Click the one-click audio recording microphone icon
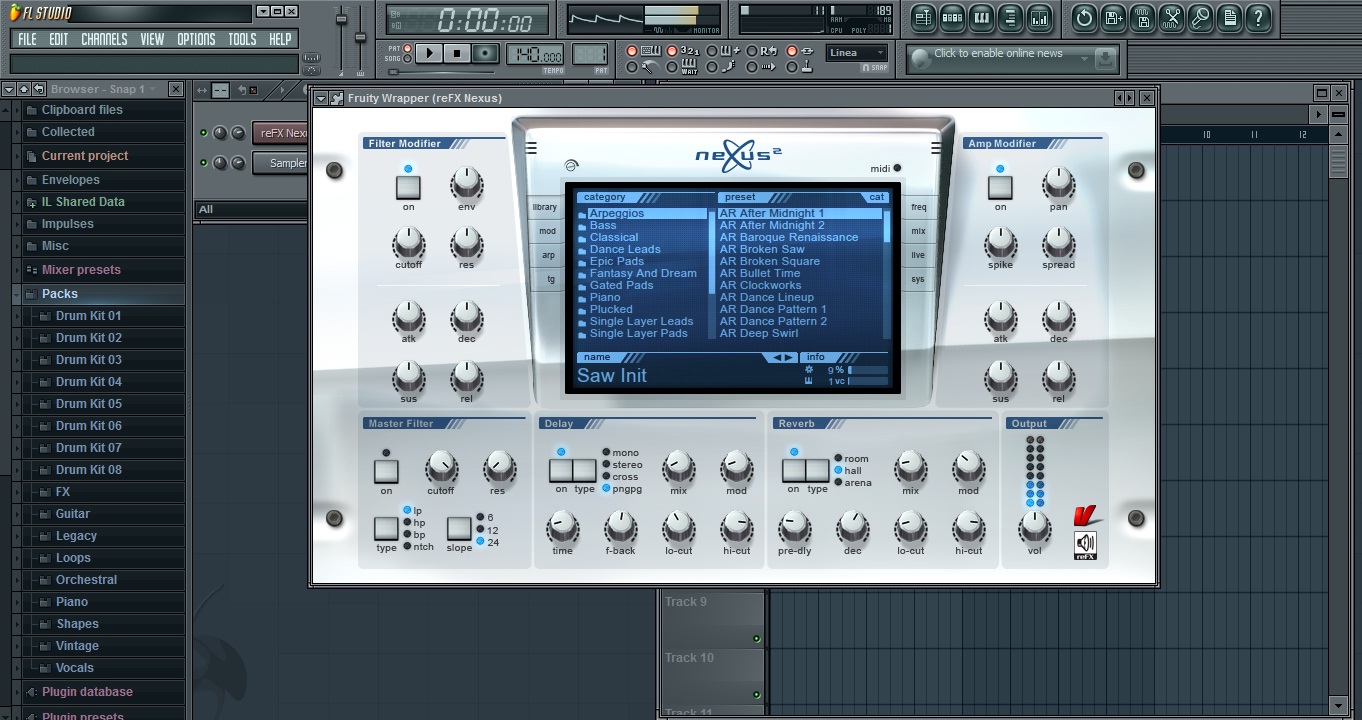The width and height of the screenshot is (1362, 720). point(1200,17)
